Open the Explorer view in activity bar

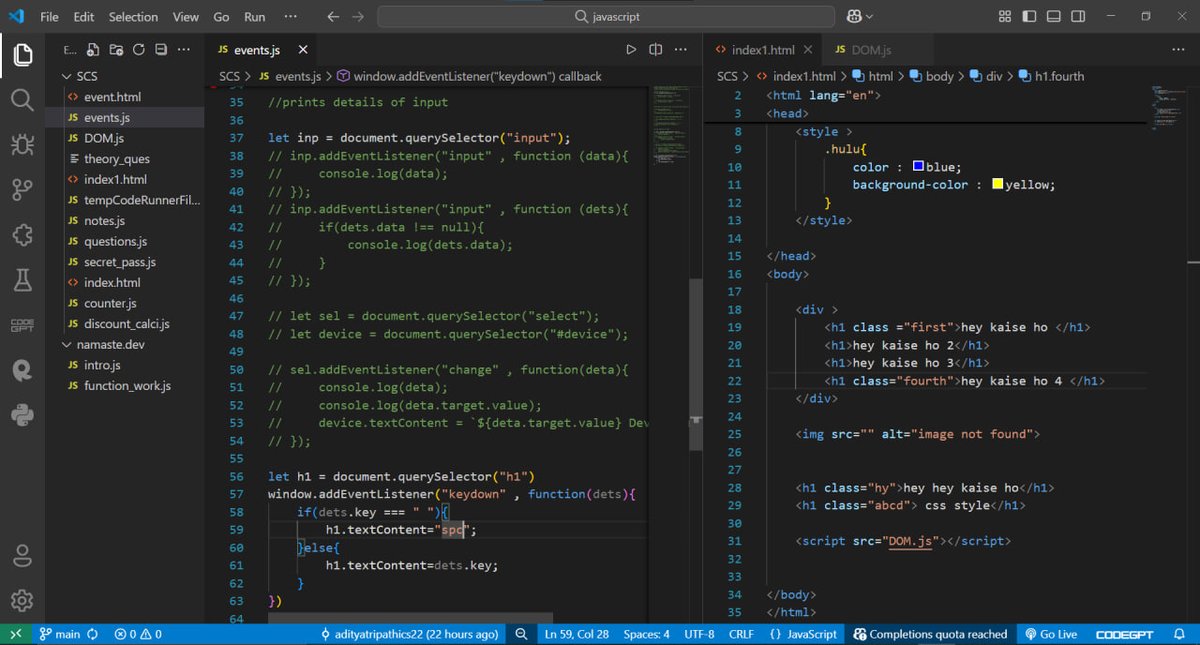click(x=23, y=54)
